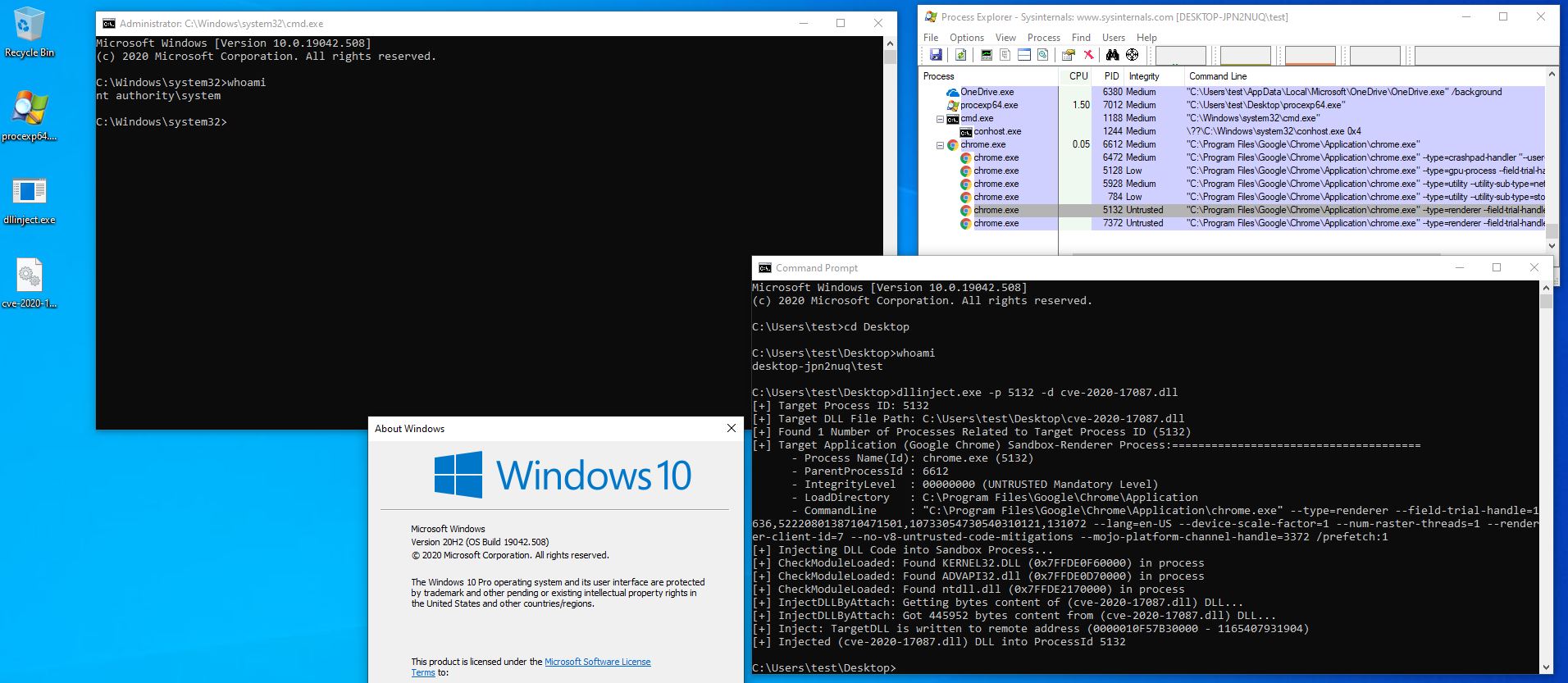Click the 1.50 CPU value for procexp64.exe
The width and height of the screenshot is (1568, 683).
1081,105
